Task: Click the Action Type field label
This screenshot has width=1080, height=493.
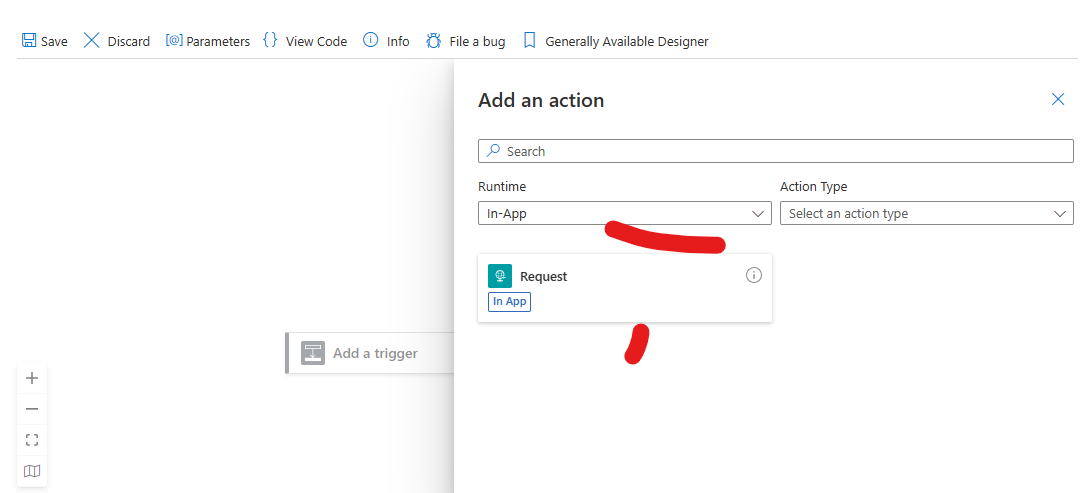Action: (x=813, y=187)
